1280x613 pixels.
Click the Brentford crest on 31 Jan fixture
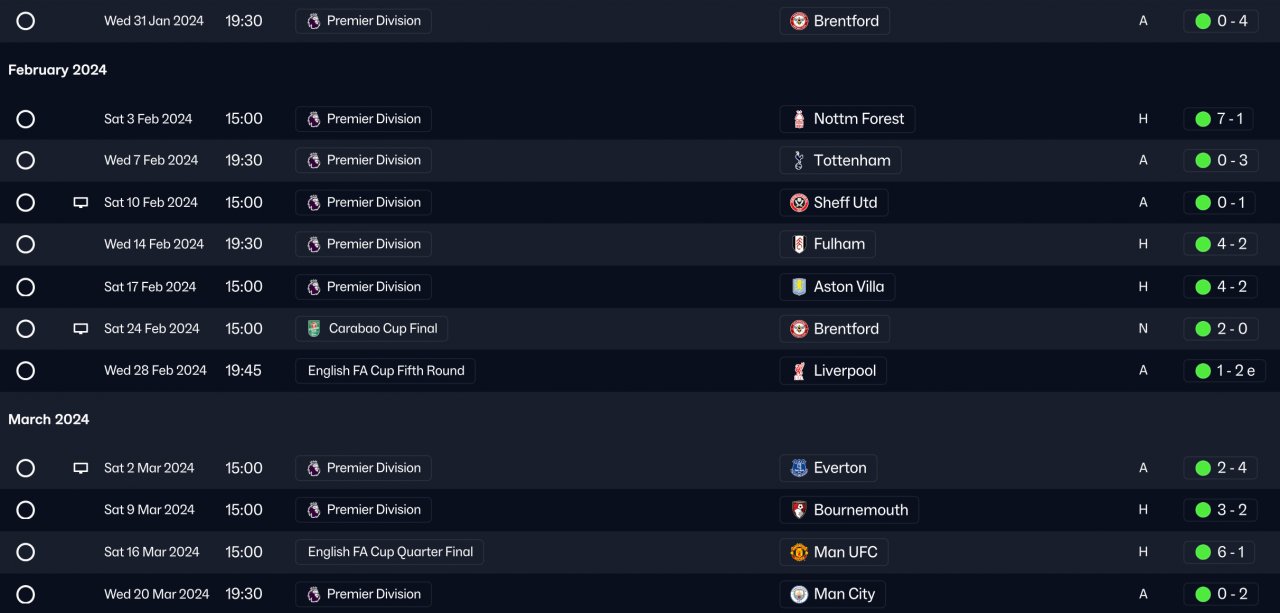click(x=799, y=21)
